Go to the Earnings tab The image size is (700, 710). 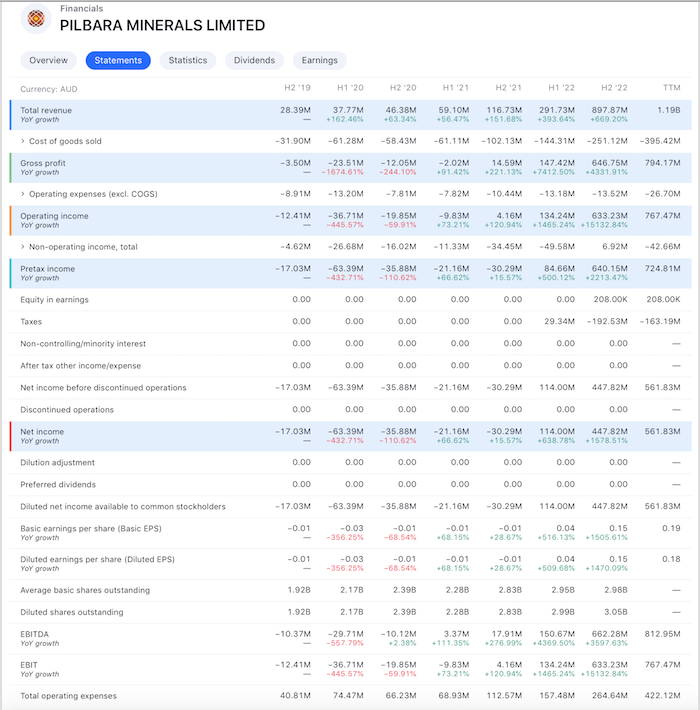click(320, 60)
